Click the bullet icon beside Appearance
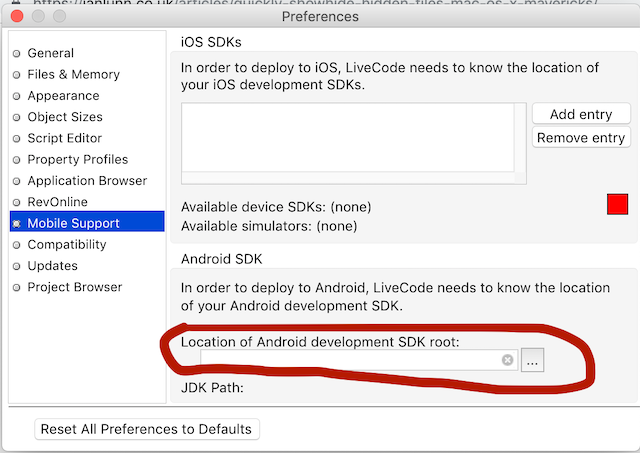640x453 pixels. 17,96
